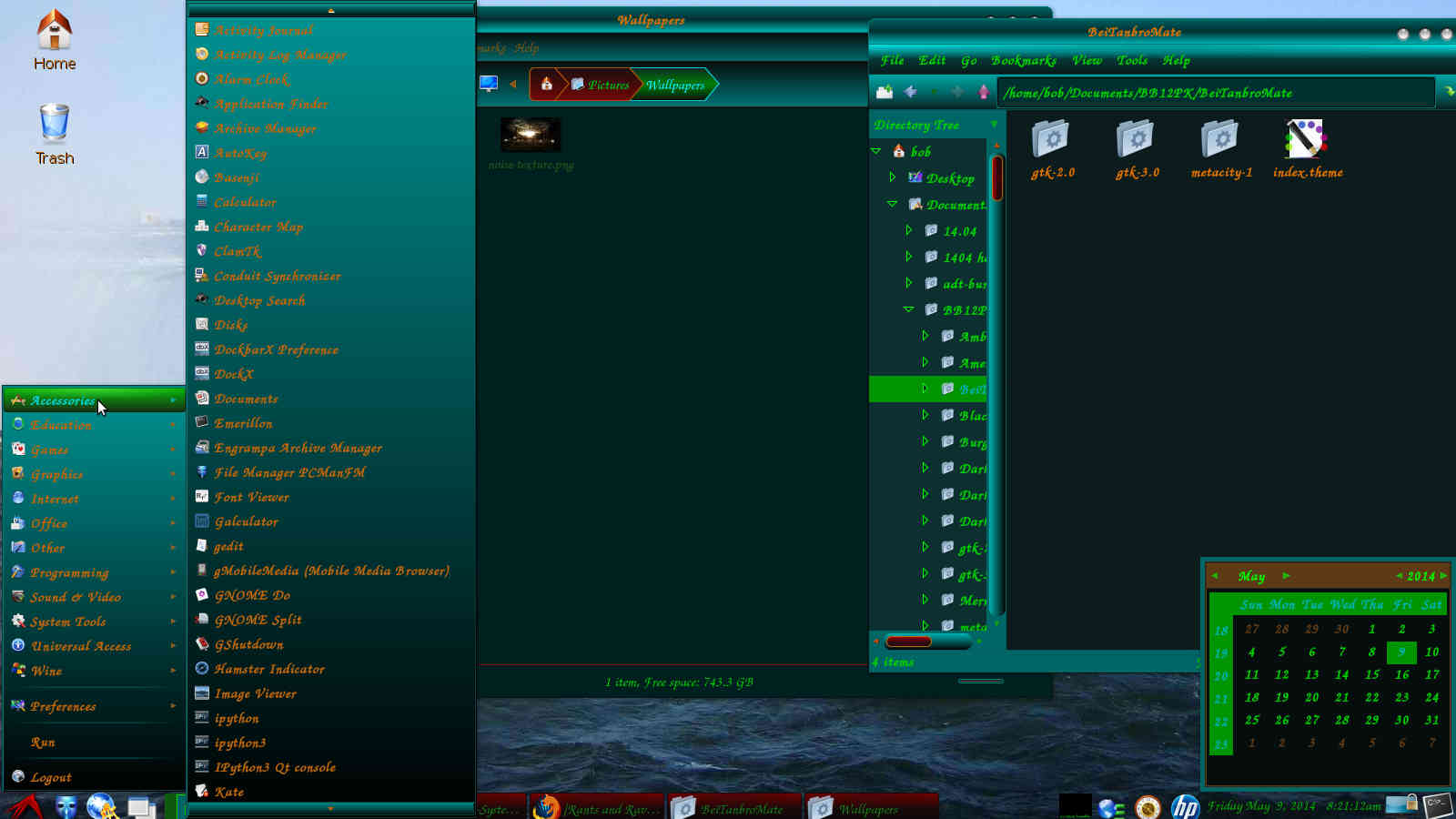Open the Home desktop icon
The image size is (1456, 819).
55,40
